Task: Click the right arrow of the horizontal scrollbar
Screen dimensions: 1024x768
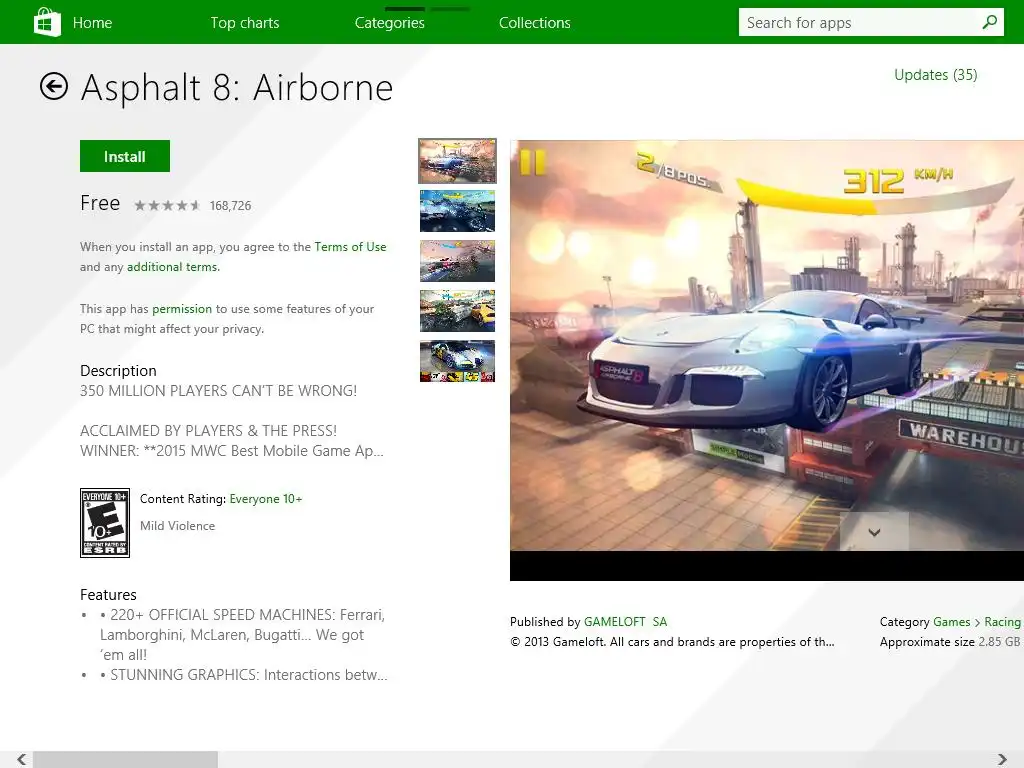Action: [1002, 759]
